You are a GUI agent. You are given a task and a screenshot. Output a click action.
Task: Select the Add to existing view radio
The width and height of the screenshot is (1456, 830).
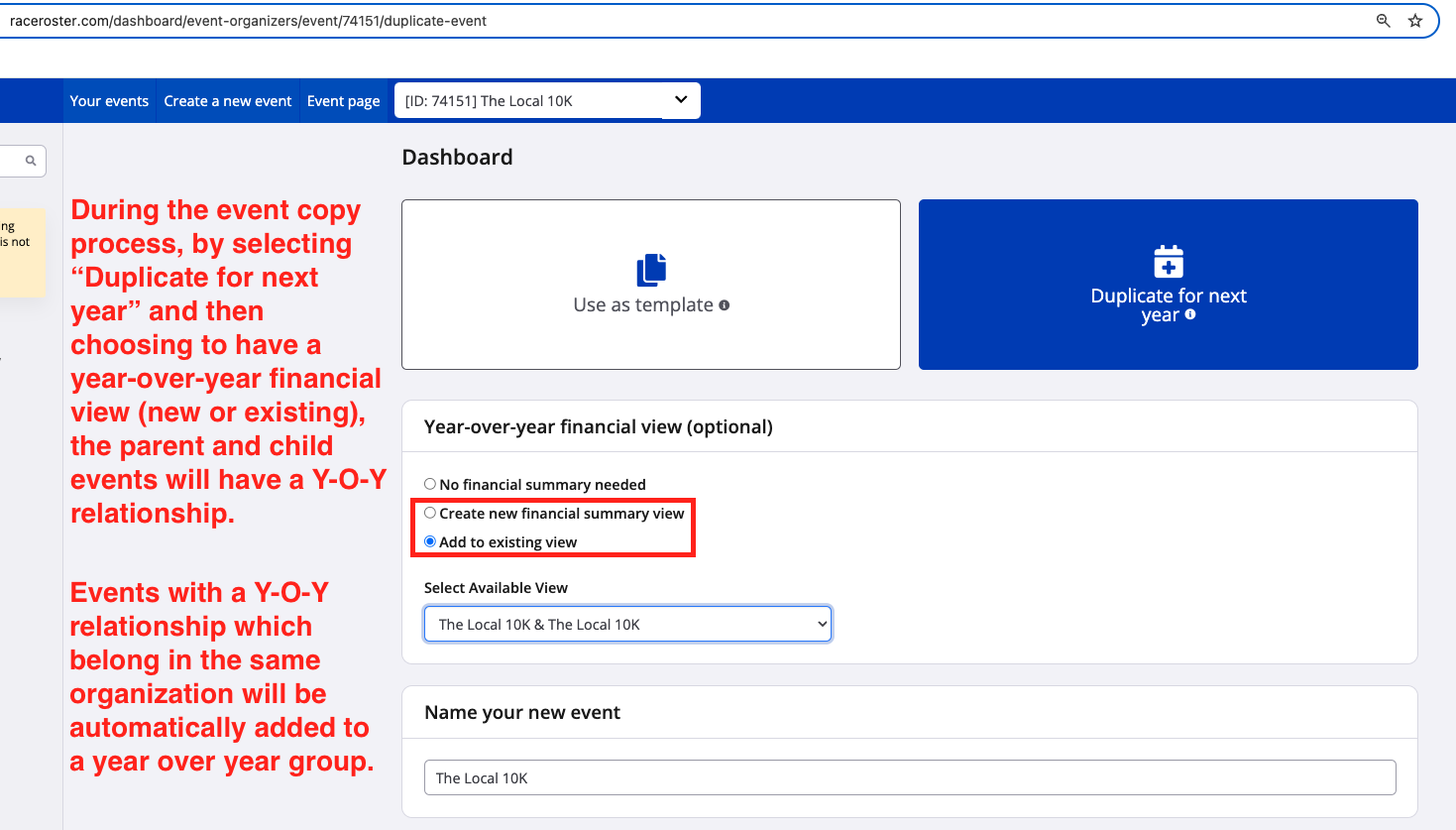tap(430, 541)
